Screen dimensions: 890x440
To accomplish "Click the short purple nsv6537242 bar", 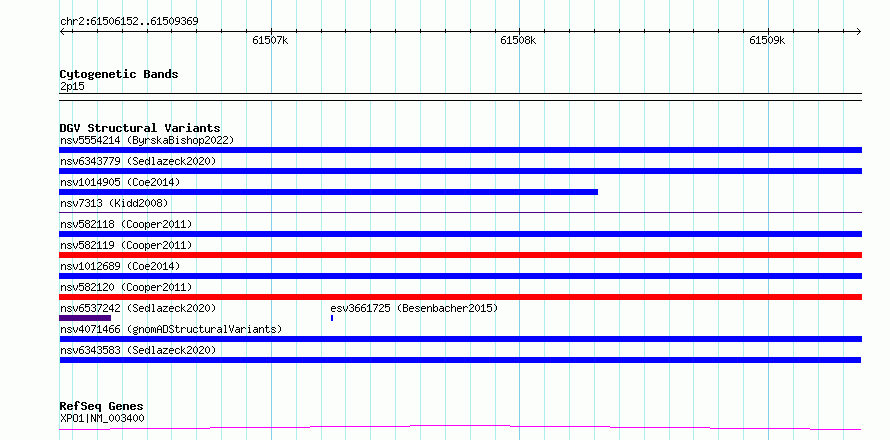I will (85, 318).
